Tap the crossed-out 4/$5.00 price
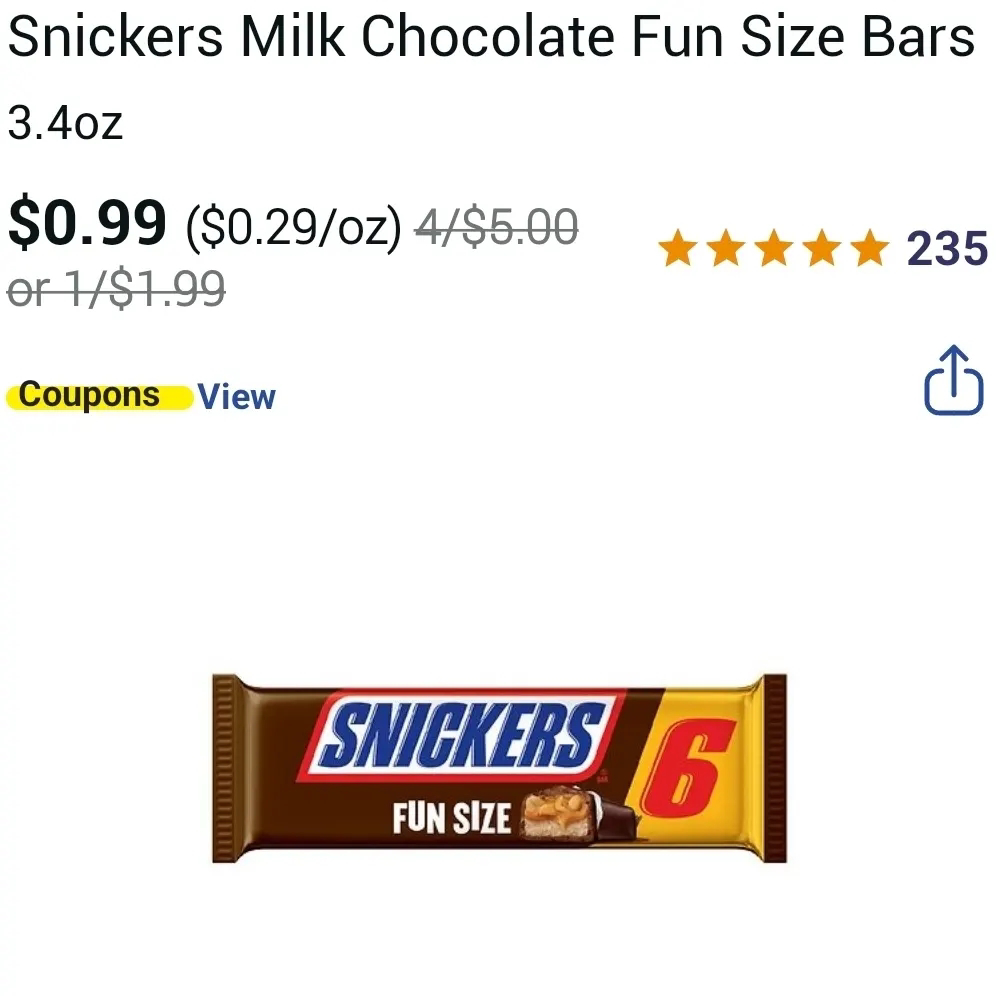The width and height of the screenshot is (996, 996). (497, 226)
